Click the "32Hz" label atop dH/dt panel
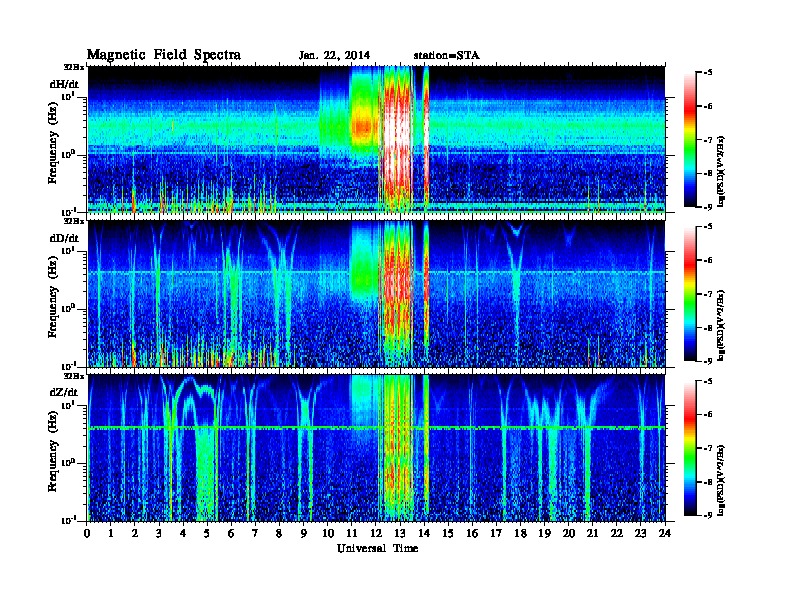 tap(73, 67)
